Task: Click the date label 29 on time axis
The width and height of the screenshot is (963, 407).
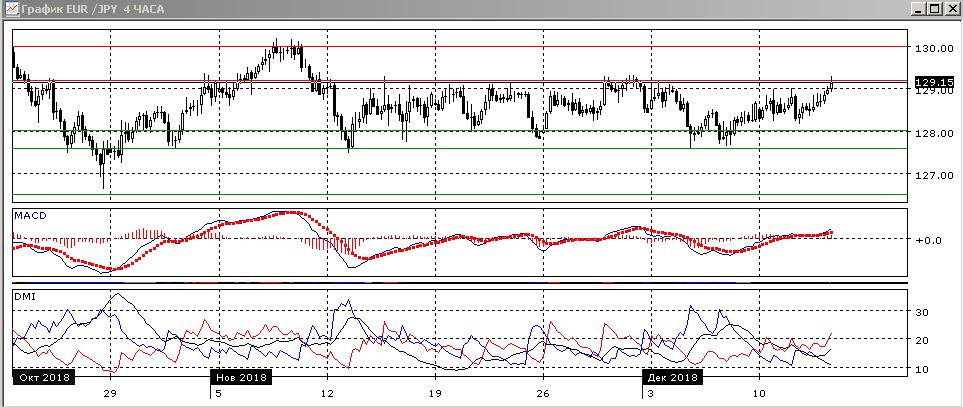Action: [110, 393]
